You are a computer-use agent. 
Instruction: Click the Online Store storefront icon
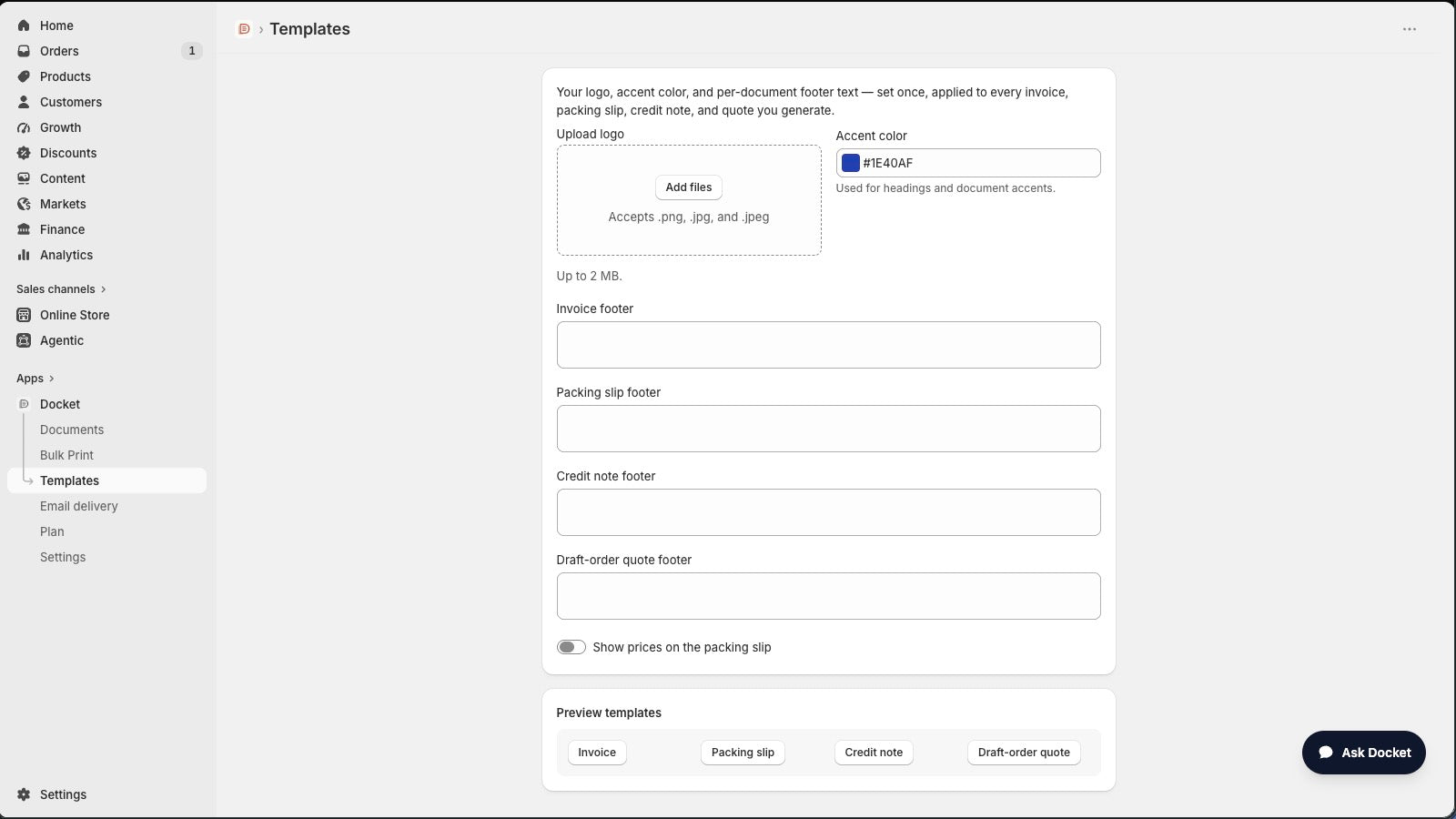(x=24, y=315)
